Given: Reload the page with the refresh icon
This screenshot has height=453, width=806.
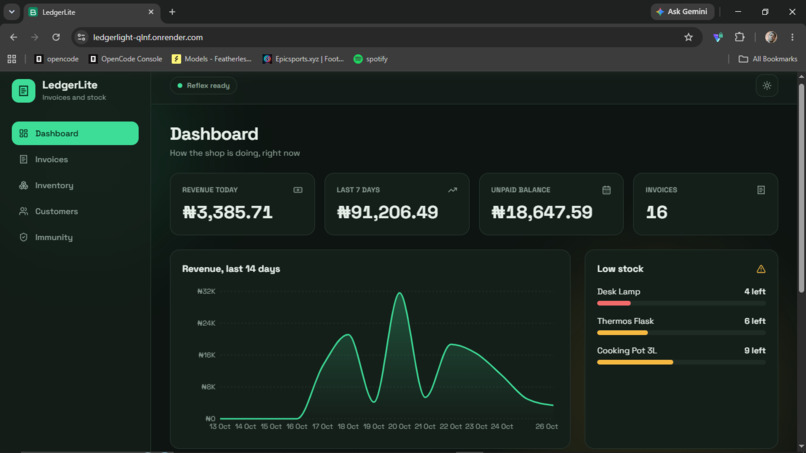Looking at the screenshot, I should point(56,37).
